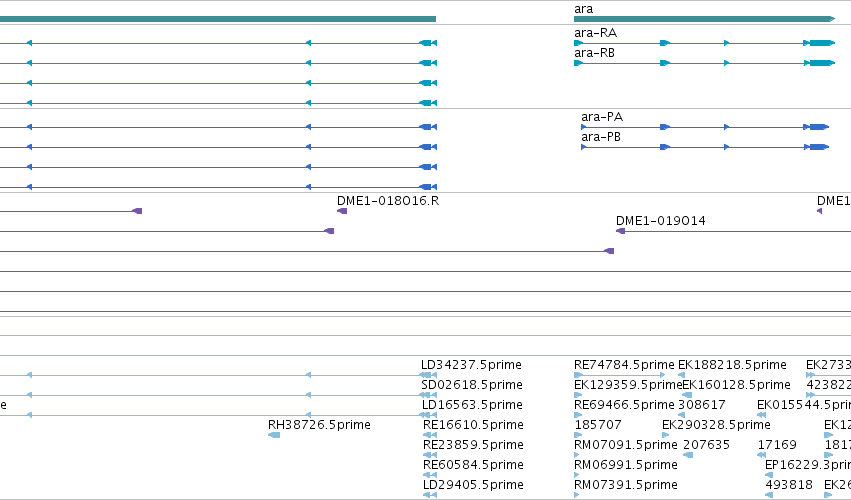
Task: Select the RE16610.5prime label
Action: click(473, 425)
